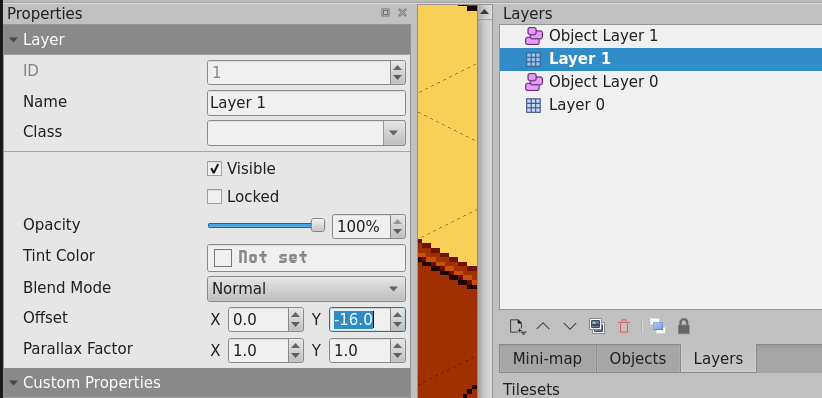Image resolution: width=822 pixels, height=398 pixels.
Task: Decrease Parallax Factor X with down arrow
Action: pyautogui.click(x=296, y=356)
